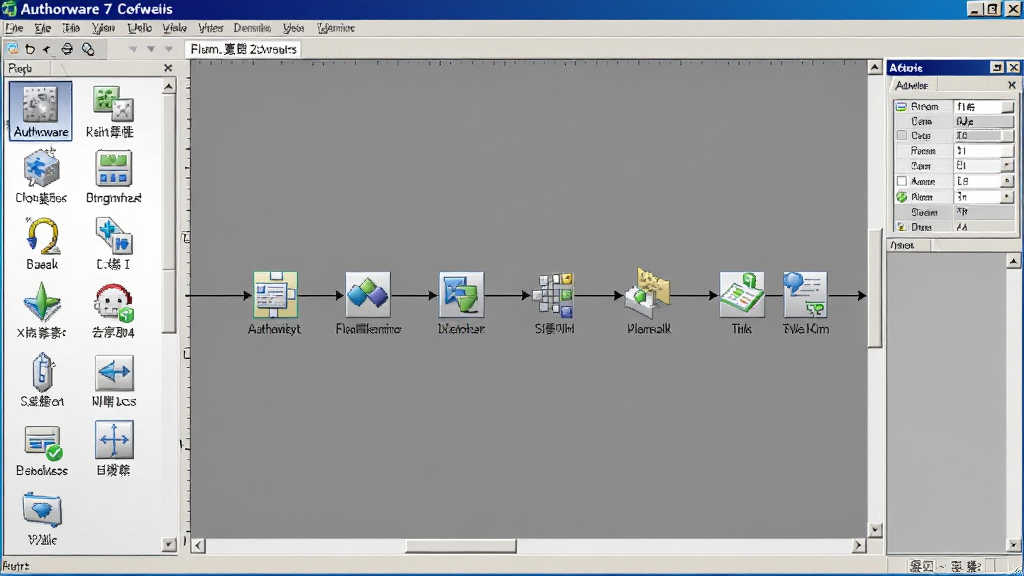Viewport: 1024px width, 576px height.
Task: Select the gold loop 'Baeak' palette icon
Action: [42, 236]
